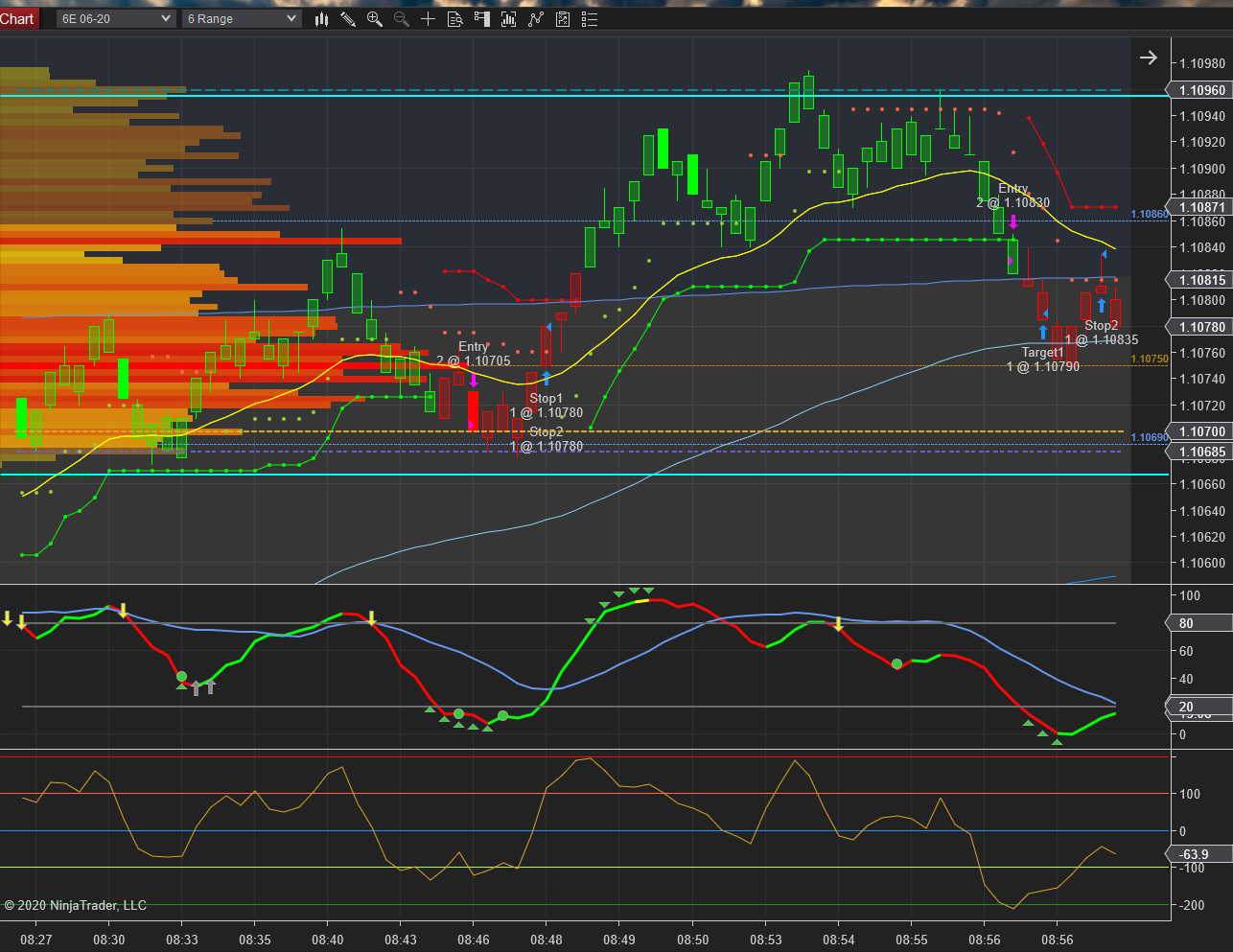1233x952 pixels.
Task: Click the 1.10860 line label
Action: pos(1150,215)
